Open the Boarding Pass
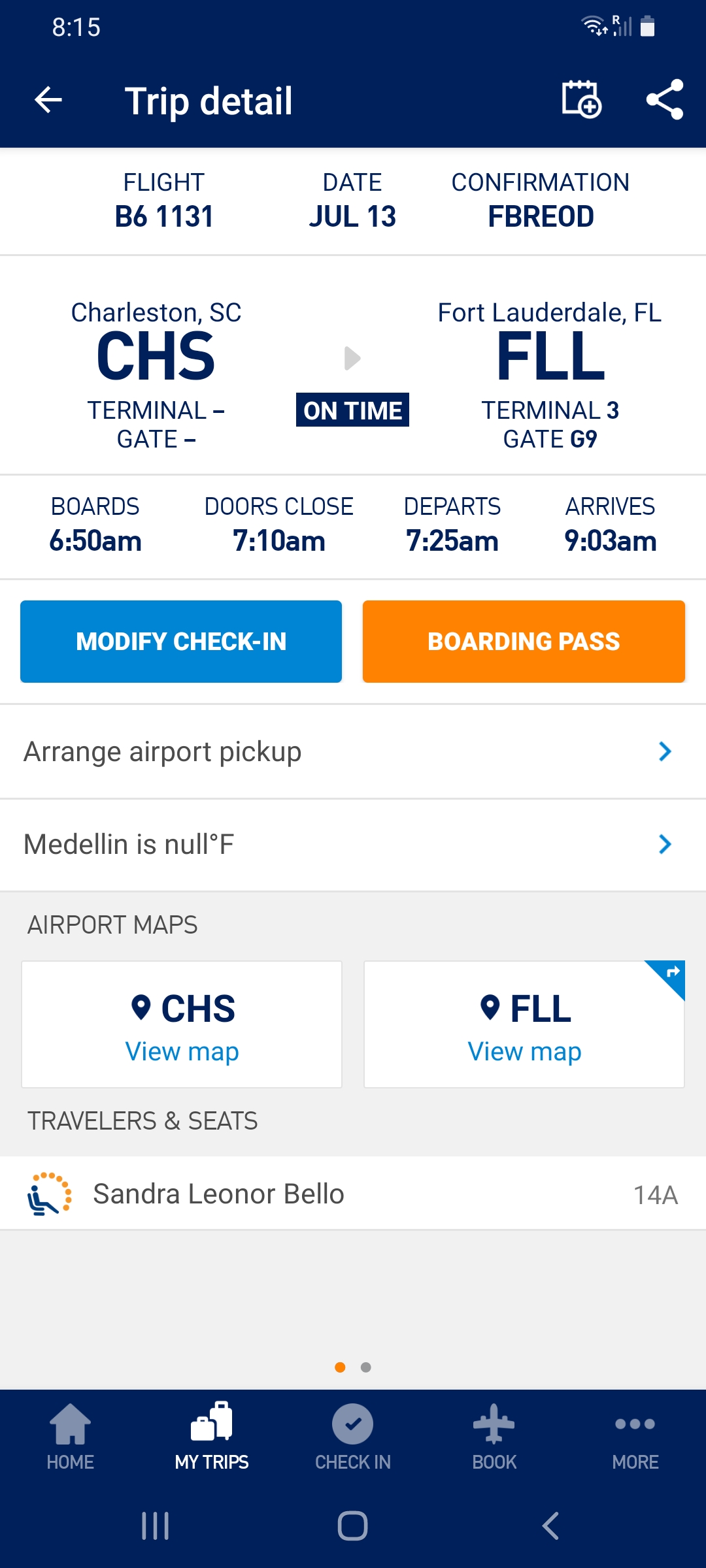Screen dimensions: 706x1568 (x=524, y=642)
